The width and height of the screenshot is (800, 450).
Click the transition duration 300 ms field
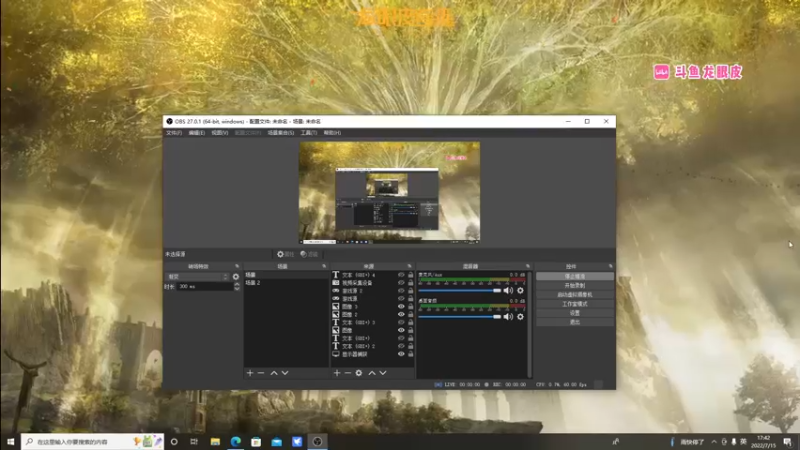205,287
